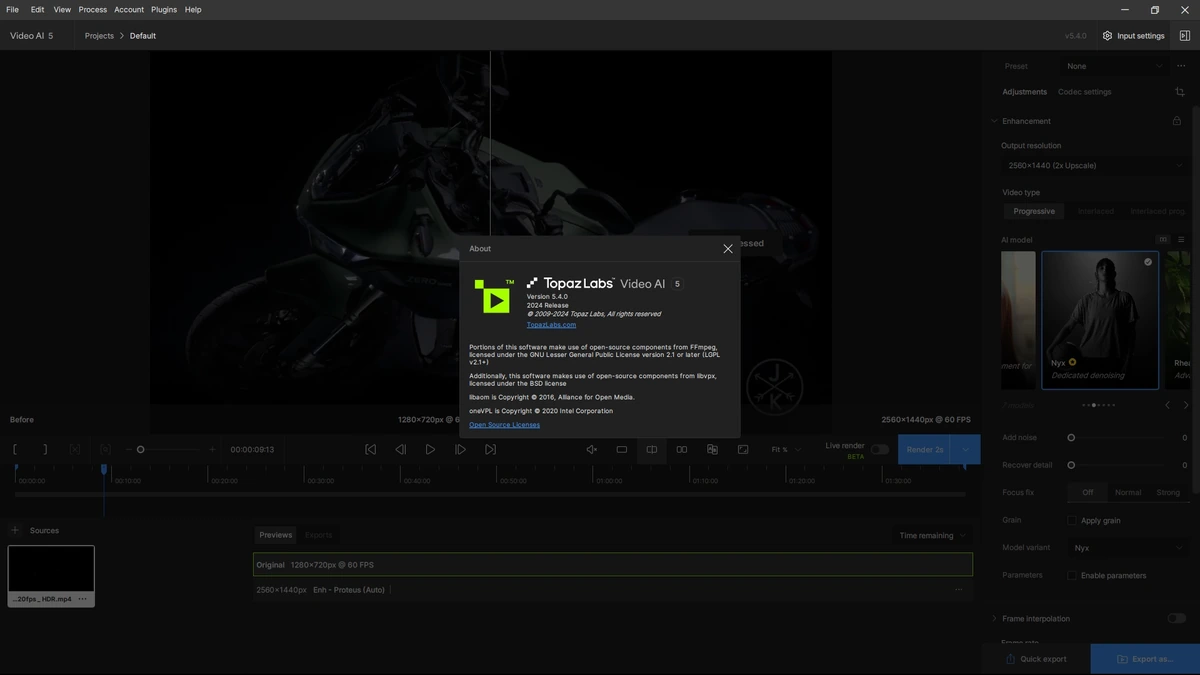Viewport: 1200px width, 675px height.
Task: Zoom out the timeline with minus
Action: (x=130, y=450)
